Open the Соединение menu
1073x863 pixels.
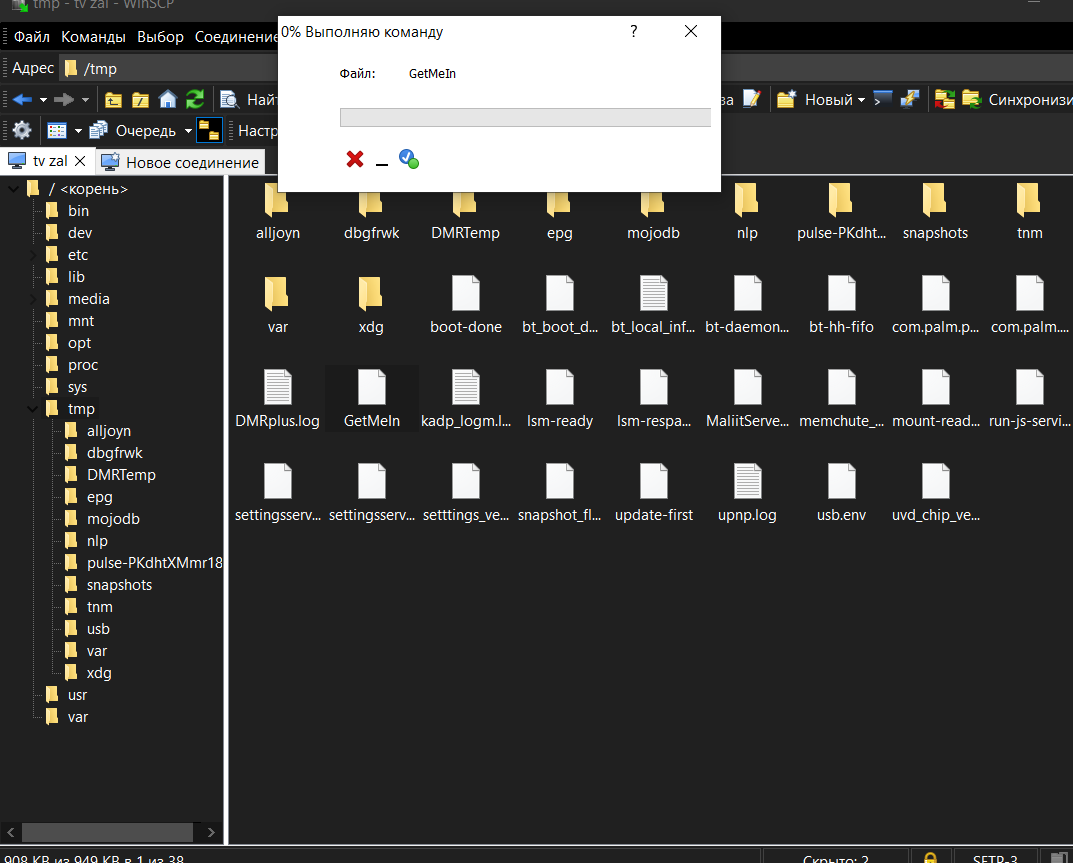click(x=235, y=37)
